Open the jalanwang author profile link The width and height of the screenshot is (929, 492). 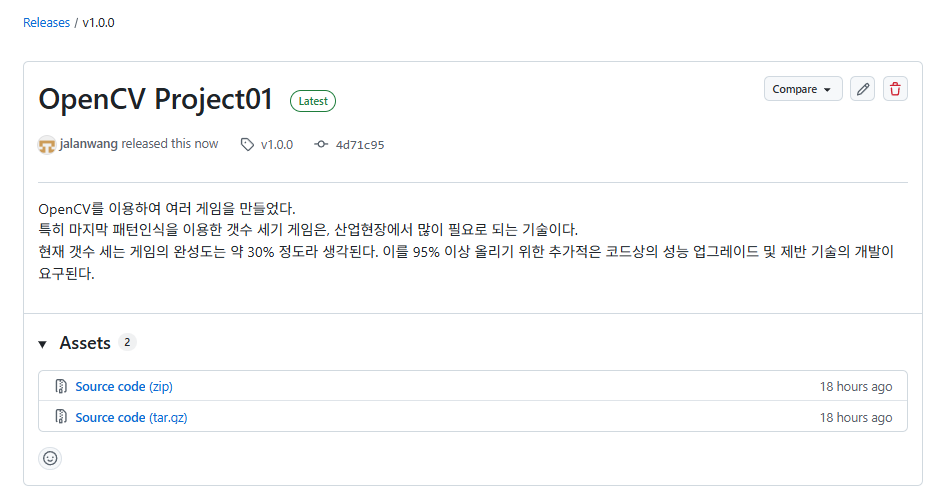[x=89, y=144]
